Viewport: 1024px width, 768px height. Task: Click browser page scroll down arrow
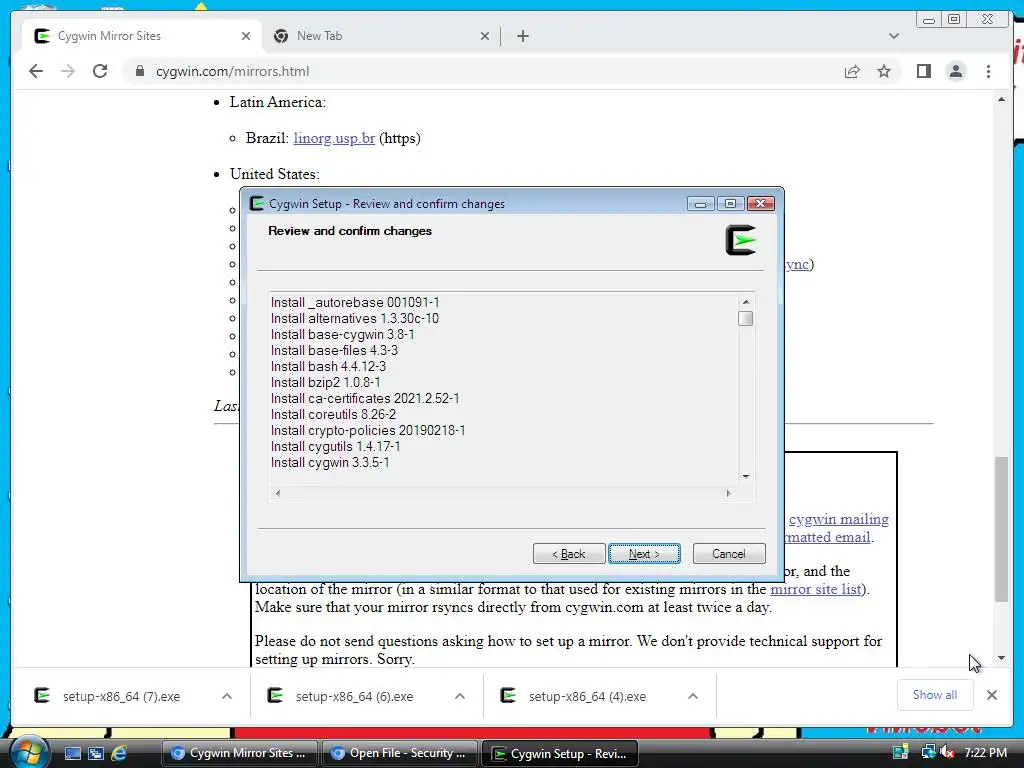[x=1001, y=658]
